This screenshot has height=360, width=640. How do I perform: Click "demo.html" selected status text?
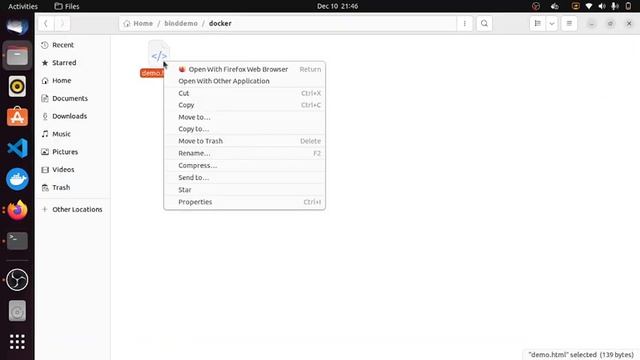click(x=581, y=355)
